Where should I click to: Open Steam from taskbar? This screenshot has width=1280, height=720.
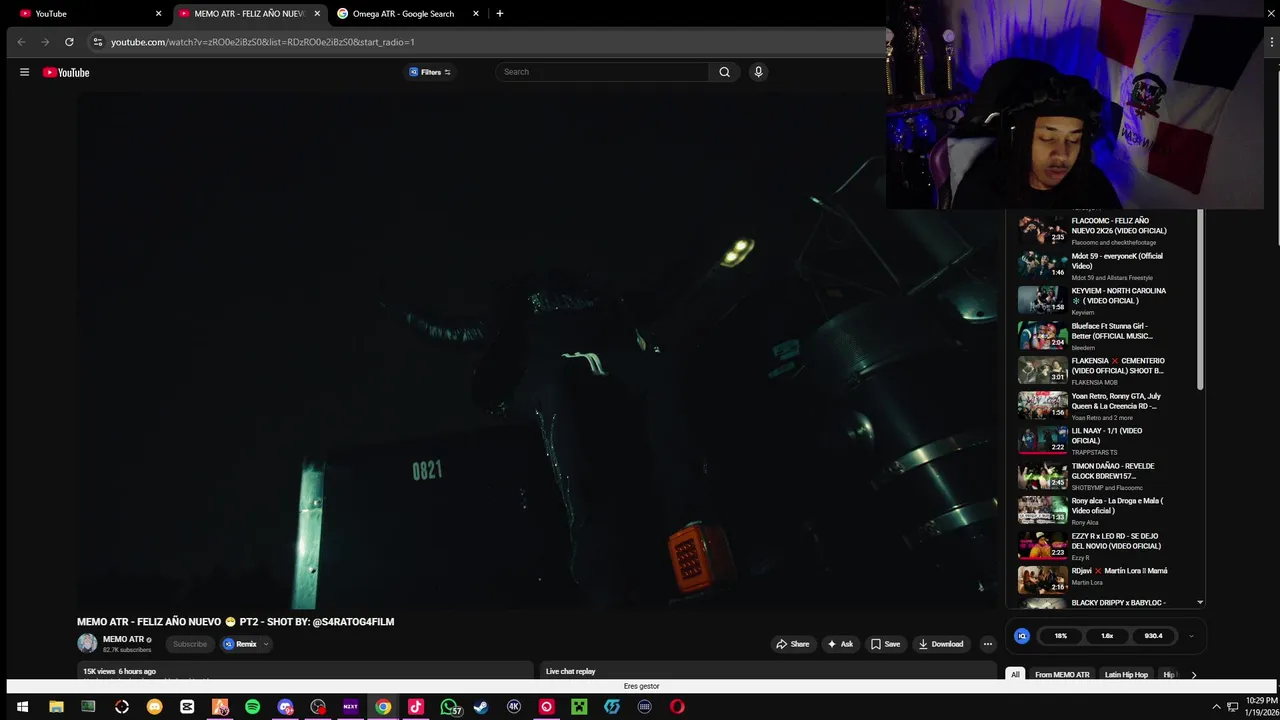[x=481, y=707]
